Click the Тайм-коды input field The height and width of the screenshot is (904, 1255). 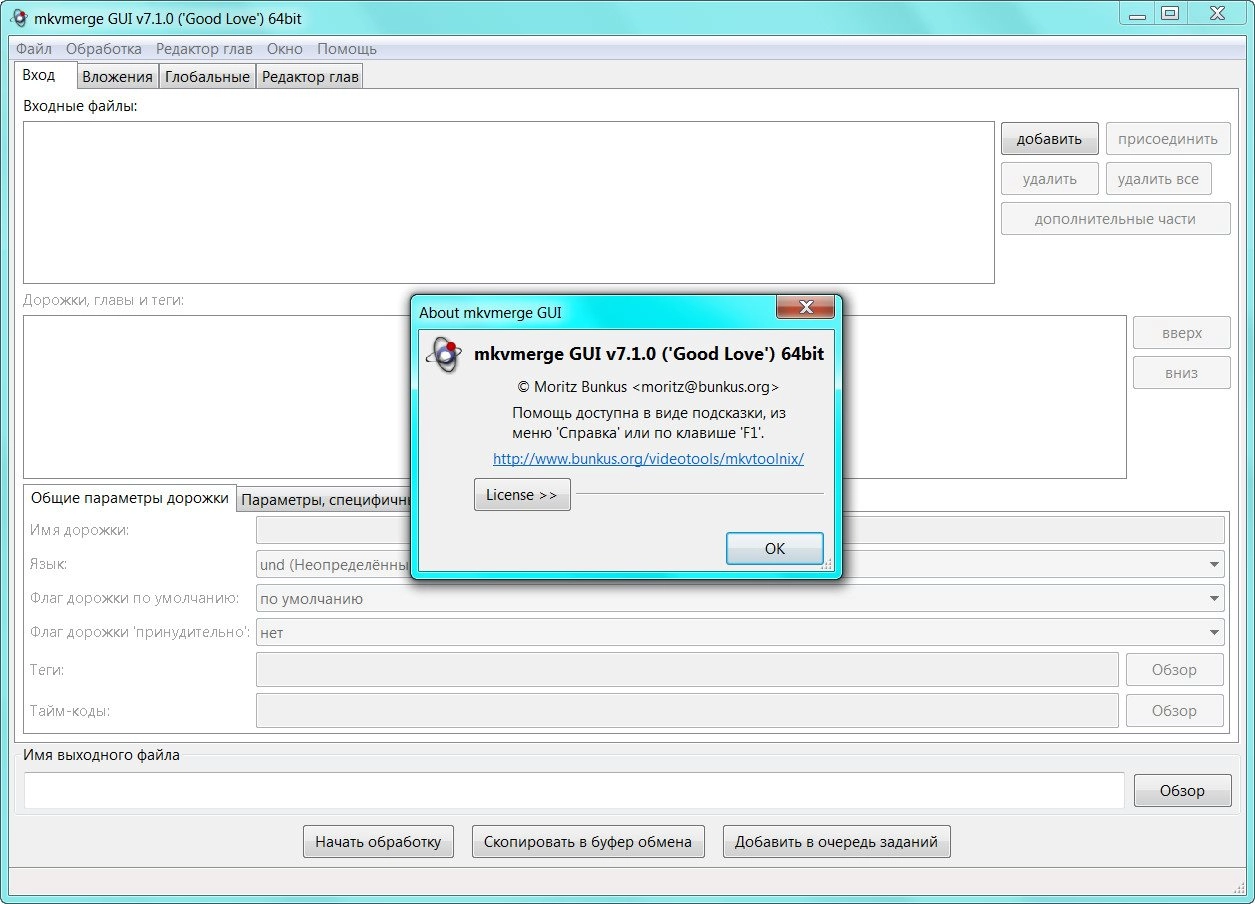pos(687,711)
